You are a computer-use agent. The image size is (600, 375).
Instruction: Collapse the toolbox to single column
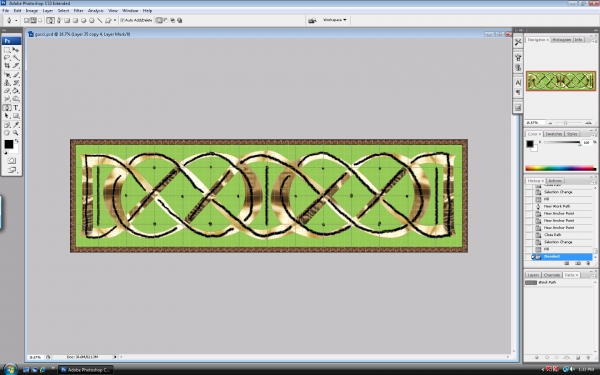(4, 30)
